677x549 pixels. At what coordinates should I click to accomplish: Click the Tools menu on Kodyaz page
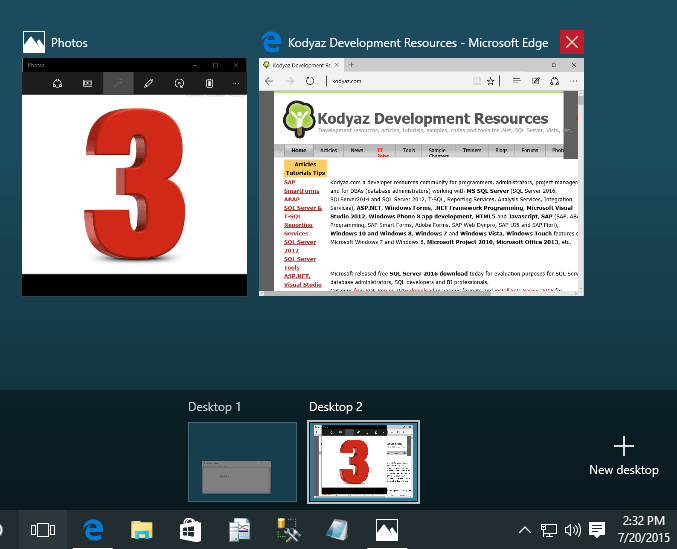(x=409, y=150)
